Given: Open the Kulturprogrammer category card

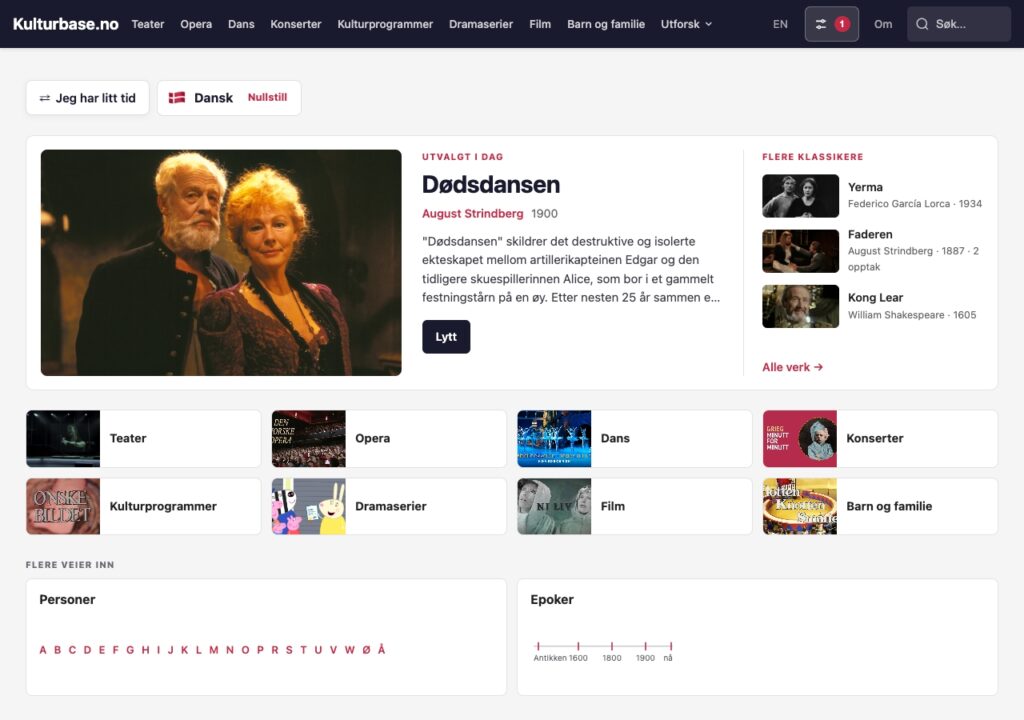Looking at the screenshot, I should (143, 506).
